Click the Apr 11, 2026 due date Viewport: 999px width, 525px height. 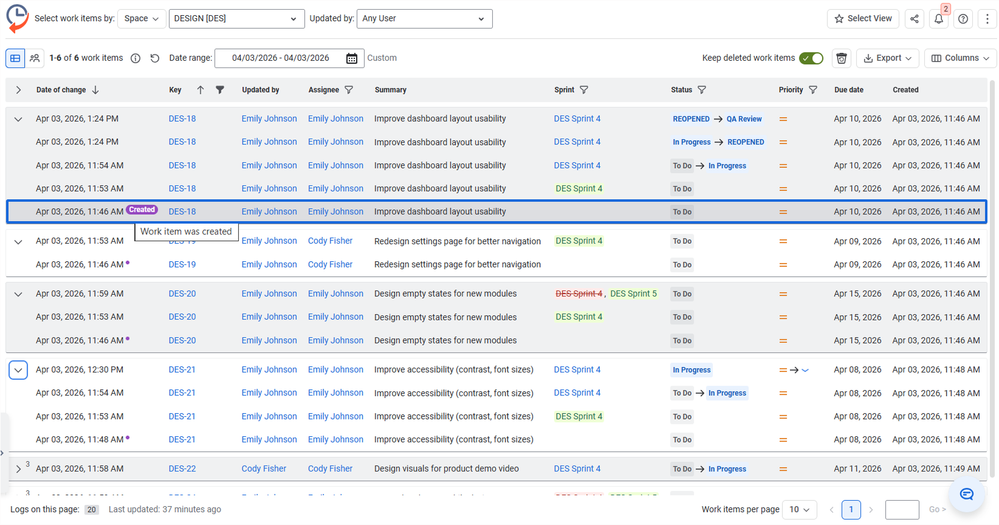pyautogui.click(x=858, y=468)
